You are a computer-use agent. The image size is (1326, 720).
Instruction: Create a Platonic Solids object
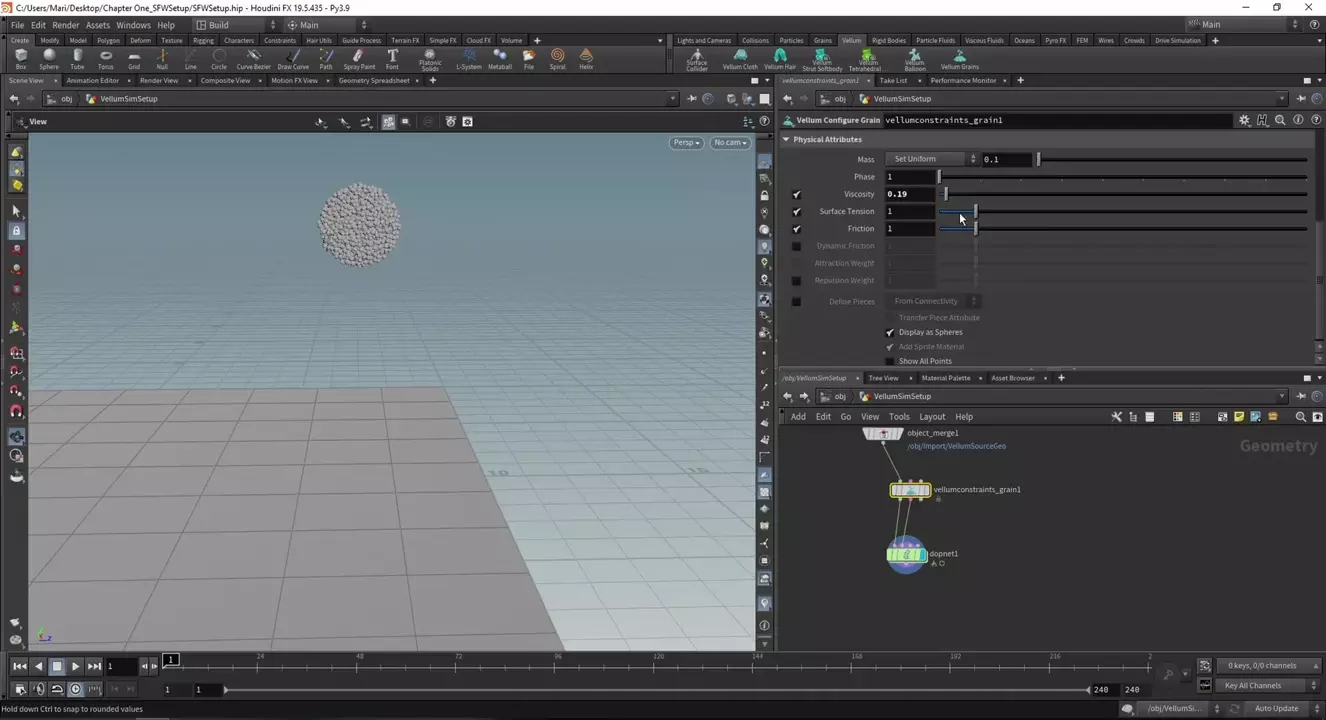pyautogui.click(x=430, y=58)
